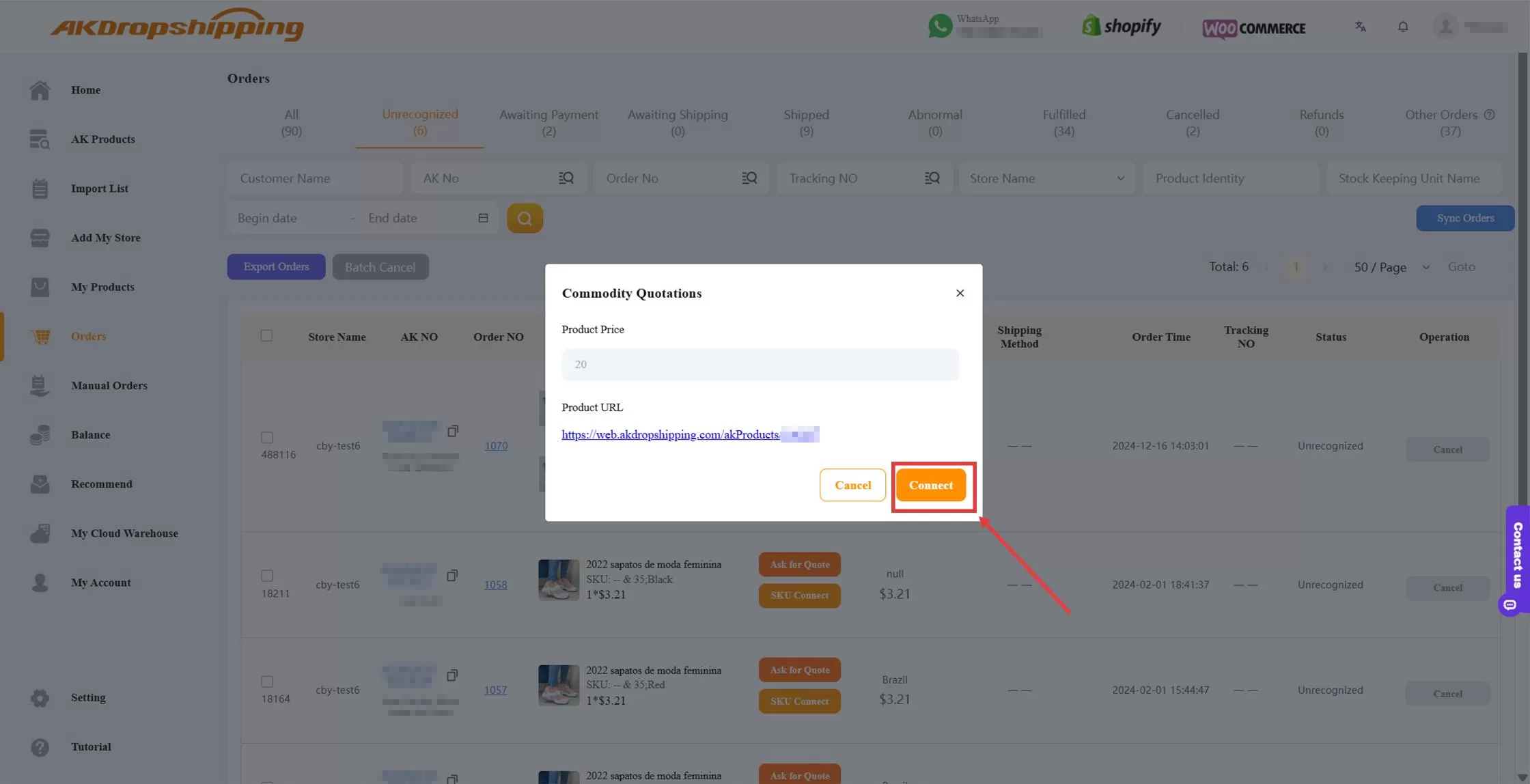Open the notification bell
The image size is (1530, 784).
click(1403, 27)
